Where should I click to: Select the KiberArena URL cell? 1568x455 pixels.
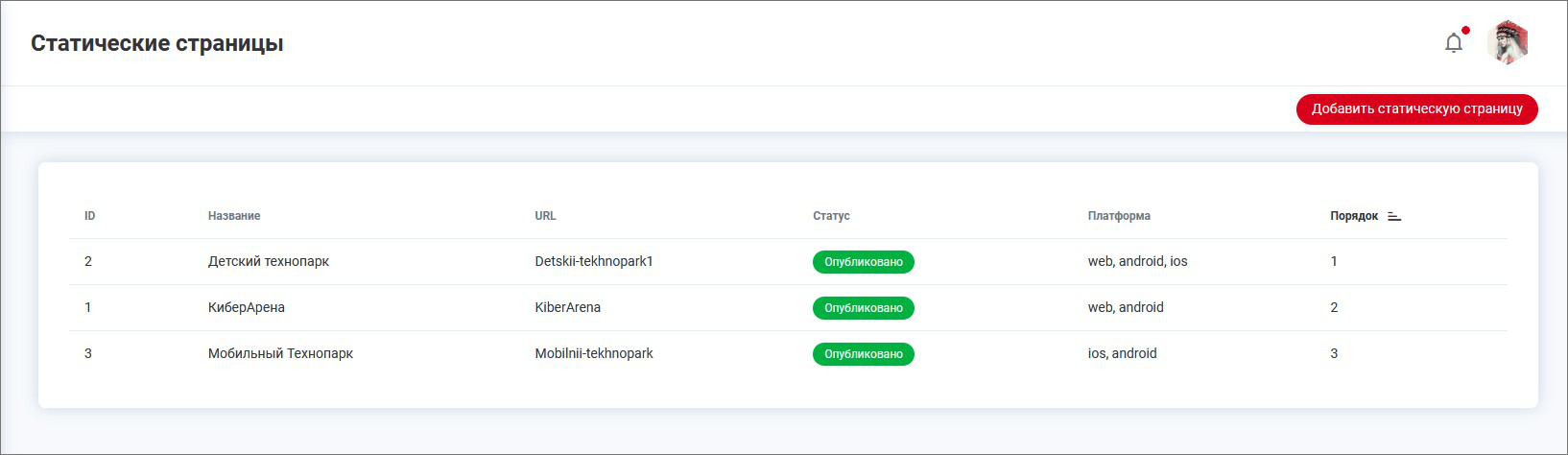coord(567,307)
